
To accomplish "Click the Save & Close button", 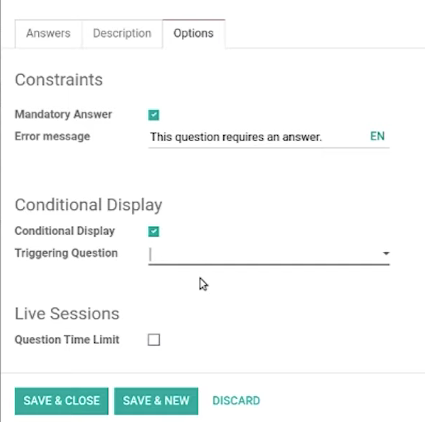I will (62, 401).
